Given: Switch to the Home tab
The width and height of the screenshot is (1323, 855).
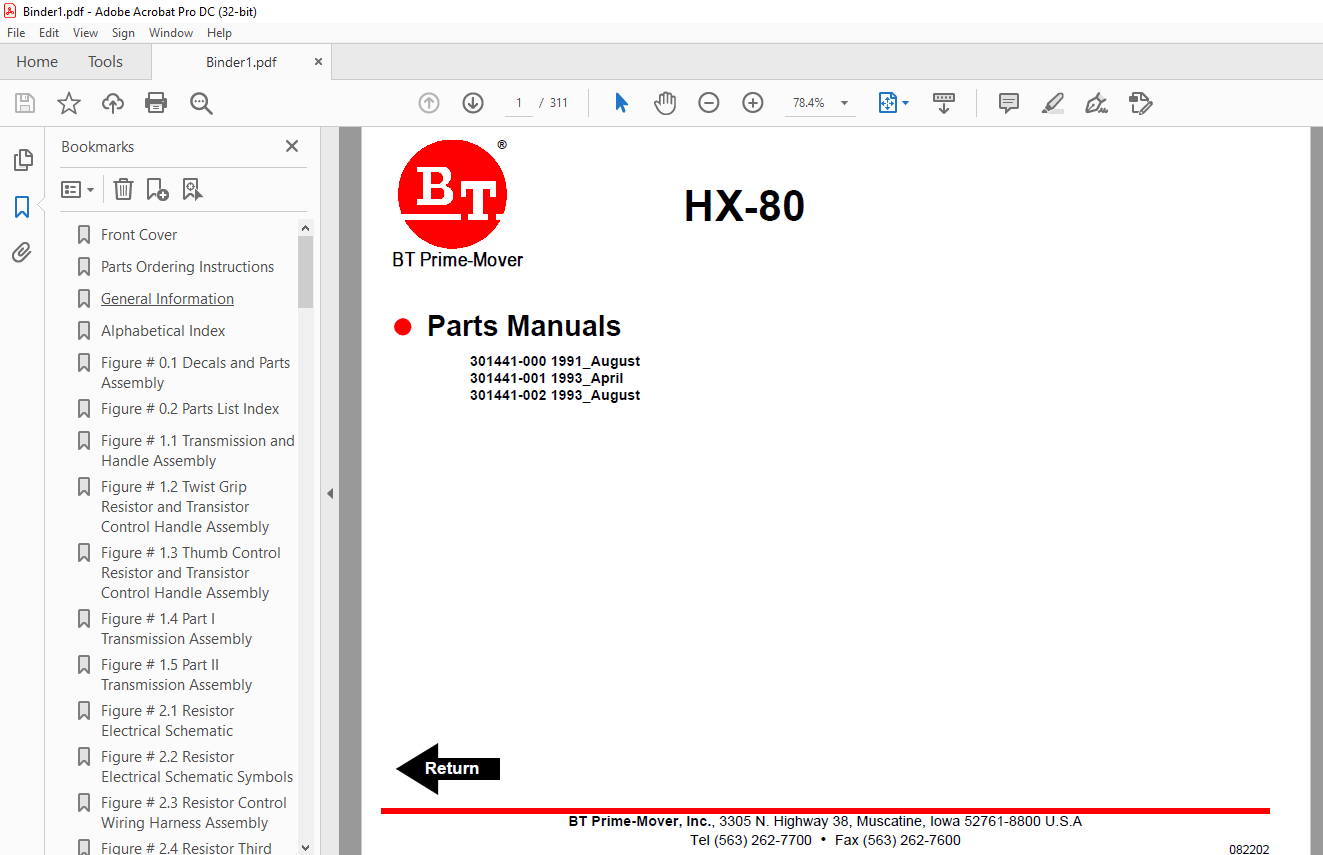Looking at the screenshot, I should [x=37, y=62].
